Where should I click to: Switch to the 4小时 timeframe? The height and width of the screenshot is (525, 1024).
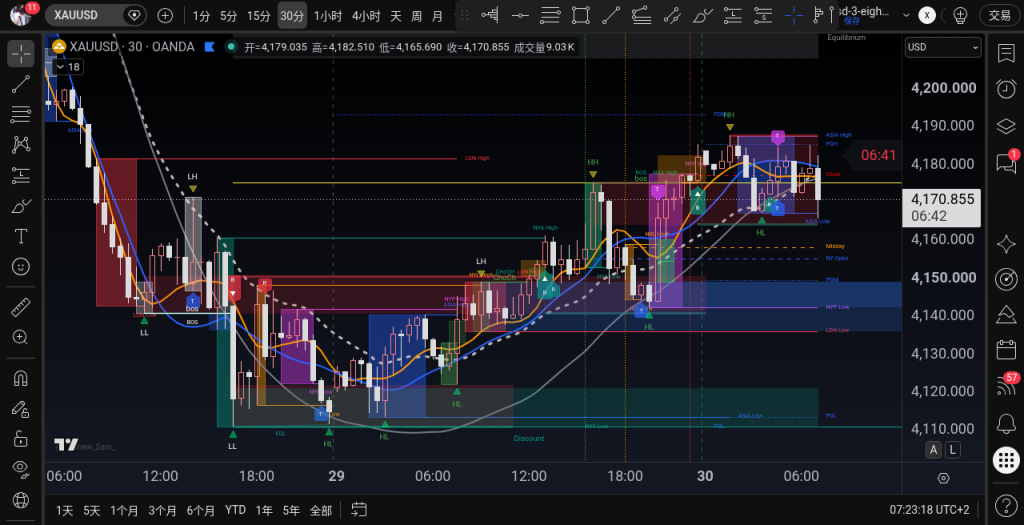[366, 16]
